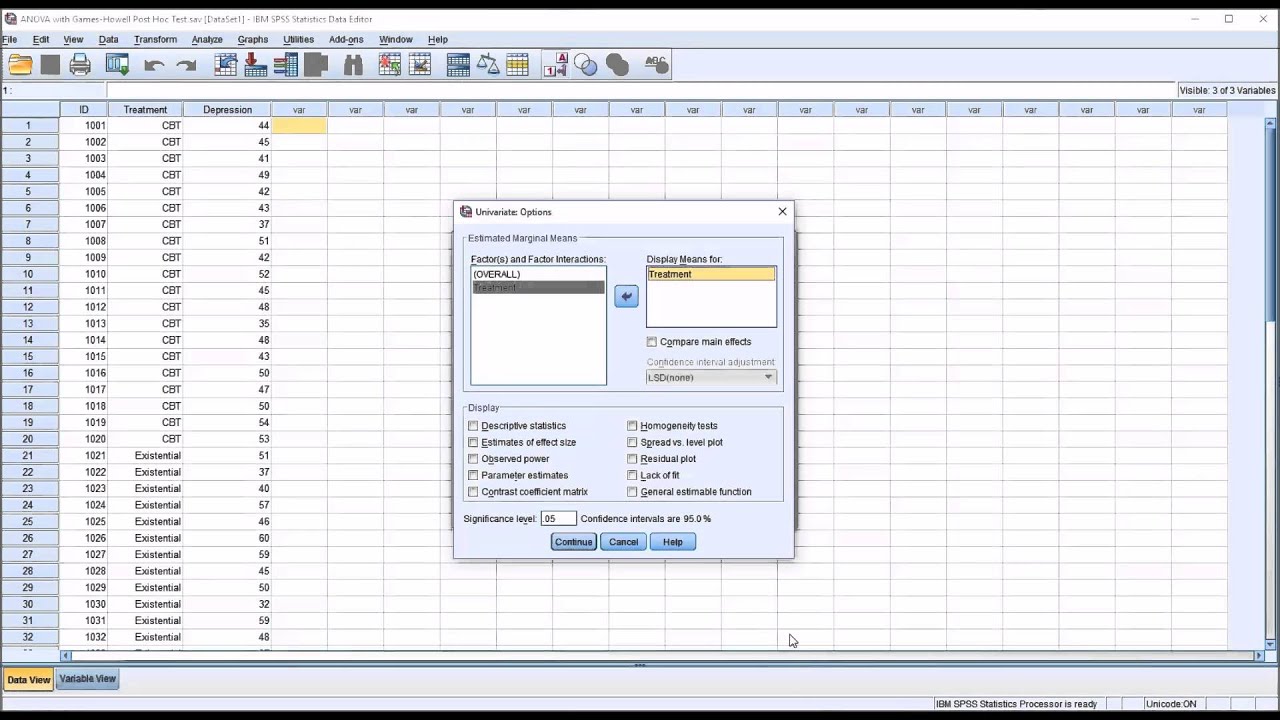Tick Homogeneity tests checkbox
1280x720 pixels.
(633, 426)
